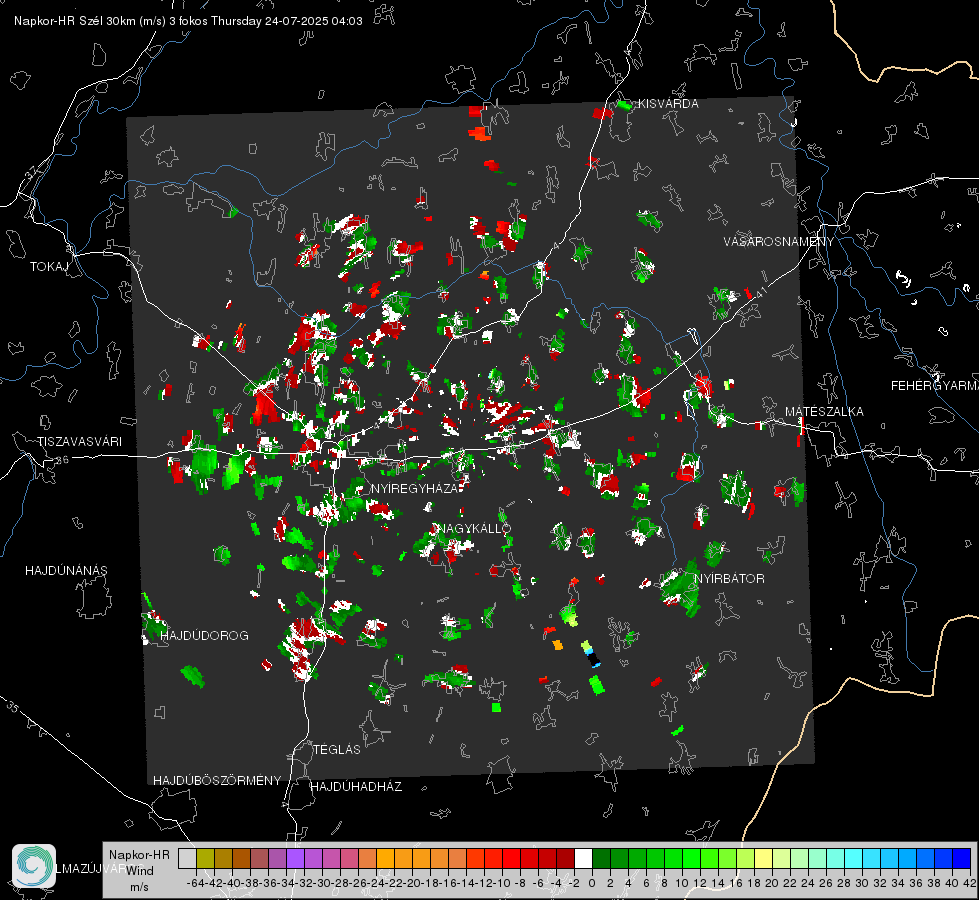Click the NYÍRBÁTOR city label

(x=729, y=579)
